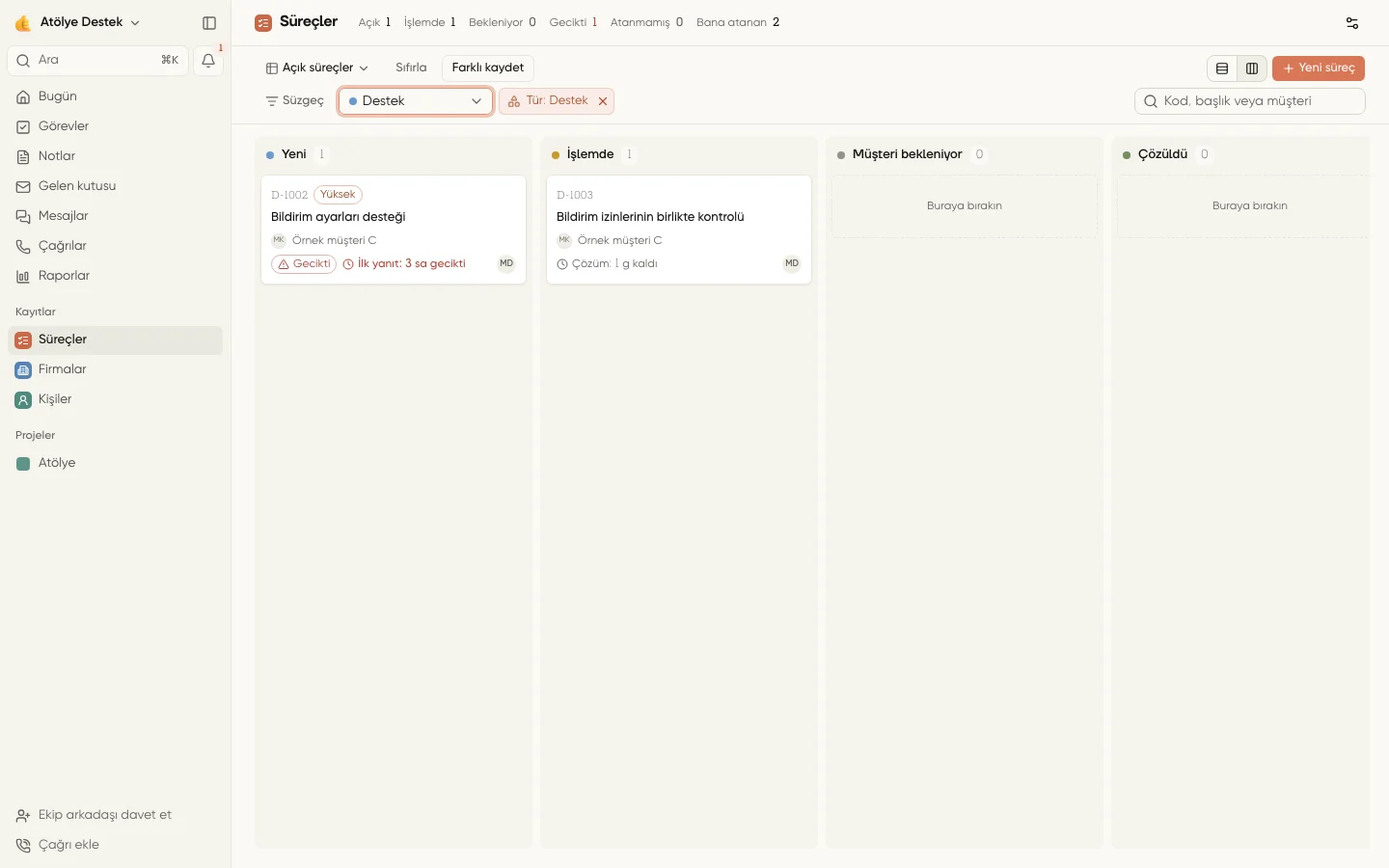The image size is (1389, 868).
Task: Open Gelen kutusu inbox
Action: tap(115, 186)
